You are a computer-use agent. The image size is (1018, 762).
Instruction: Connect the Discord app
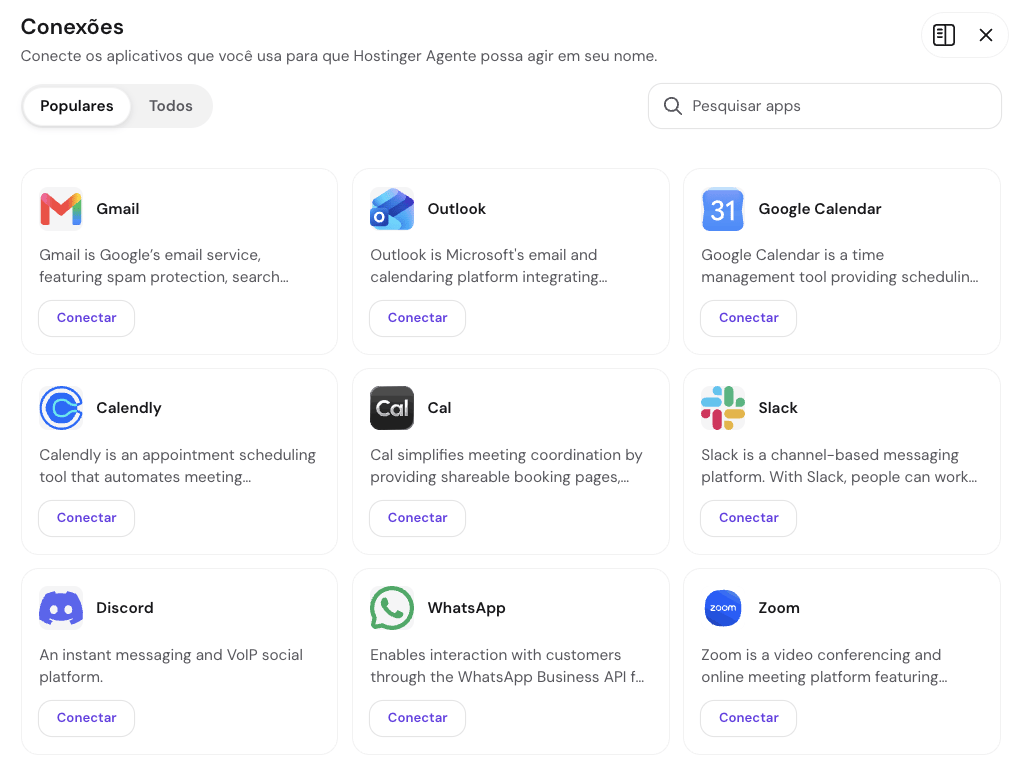click(x=86, y=718)
